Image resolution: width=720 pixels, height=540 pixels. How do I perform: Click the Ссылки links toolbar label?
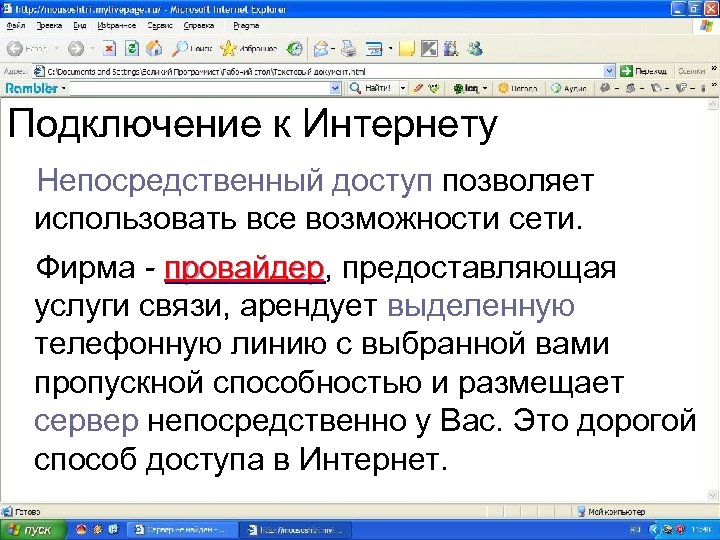coord(691,71)
